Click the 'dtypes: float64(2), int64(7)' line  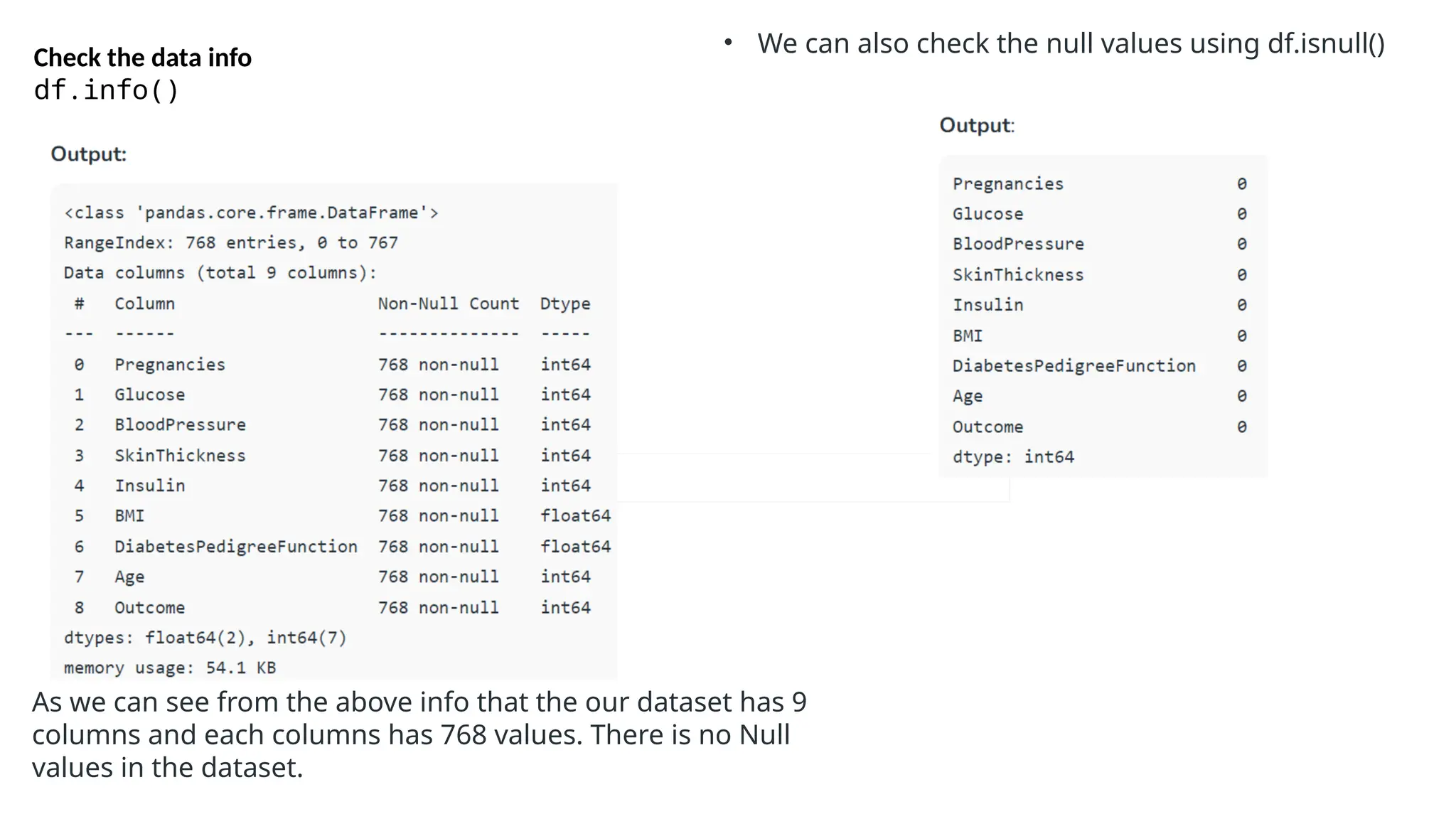click(205, 638)
